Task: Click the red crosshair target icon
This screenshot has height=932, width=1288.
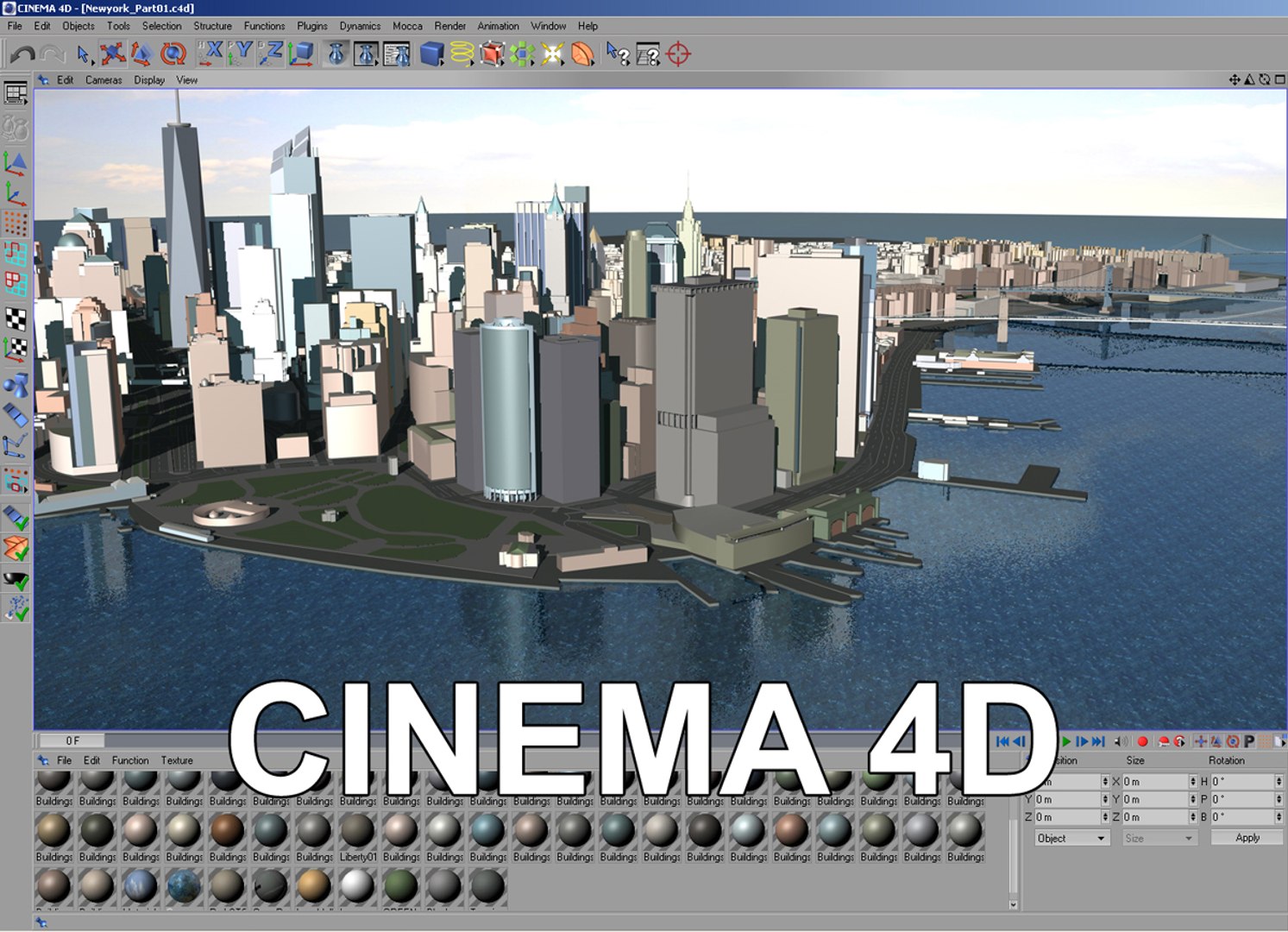Action: coord(679,54)
